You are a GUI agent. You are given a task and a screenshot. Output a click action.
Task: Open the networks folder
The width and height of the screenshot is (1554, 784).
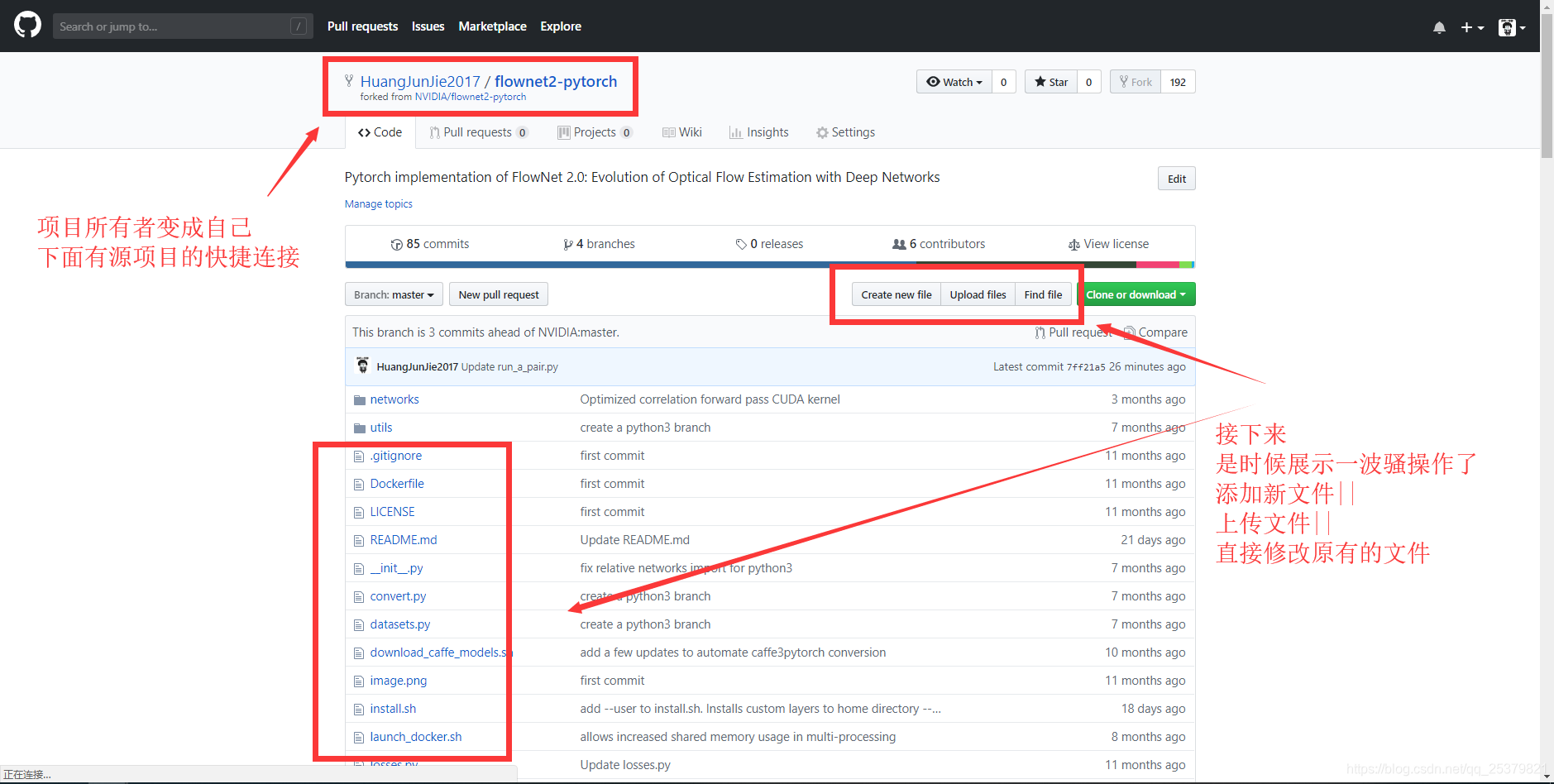(394, 399)
